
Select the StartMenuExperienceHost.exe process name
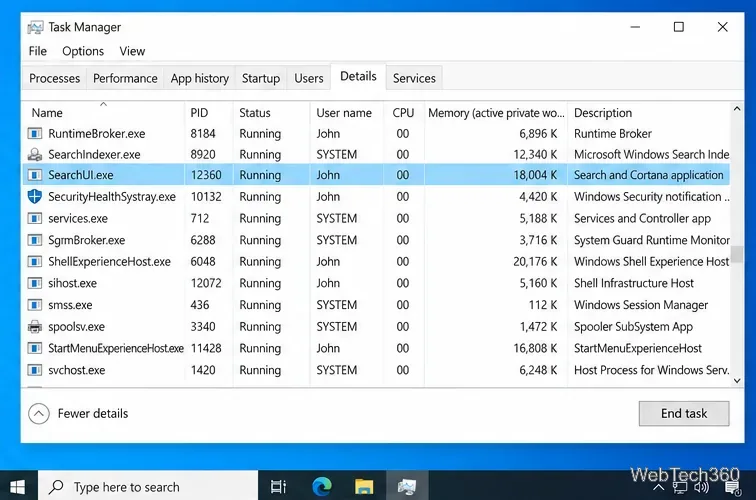pos(116,348)
